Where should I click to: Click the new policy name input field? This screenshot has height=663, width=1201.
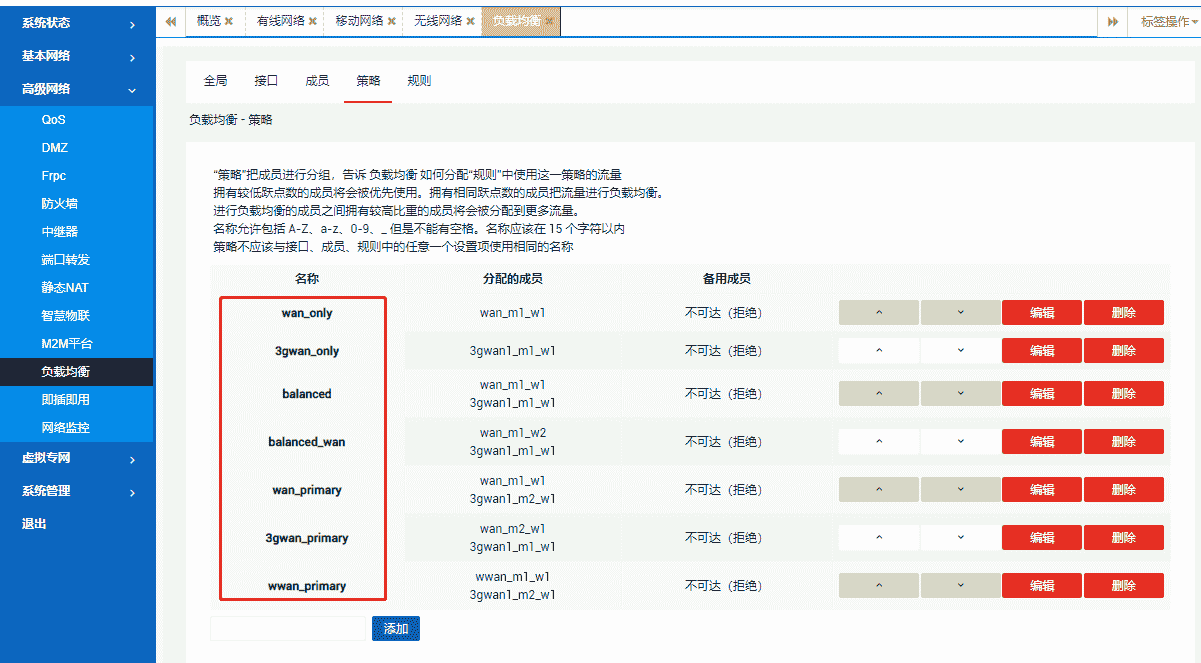coord(287,628)
